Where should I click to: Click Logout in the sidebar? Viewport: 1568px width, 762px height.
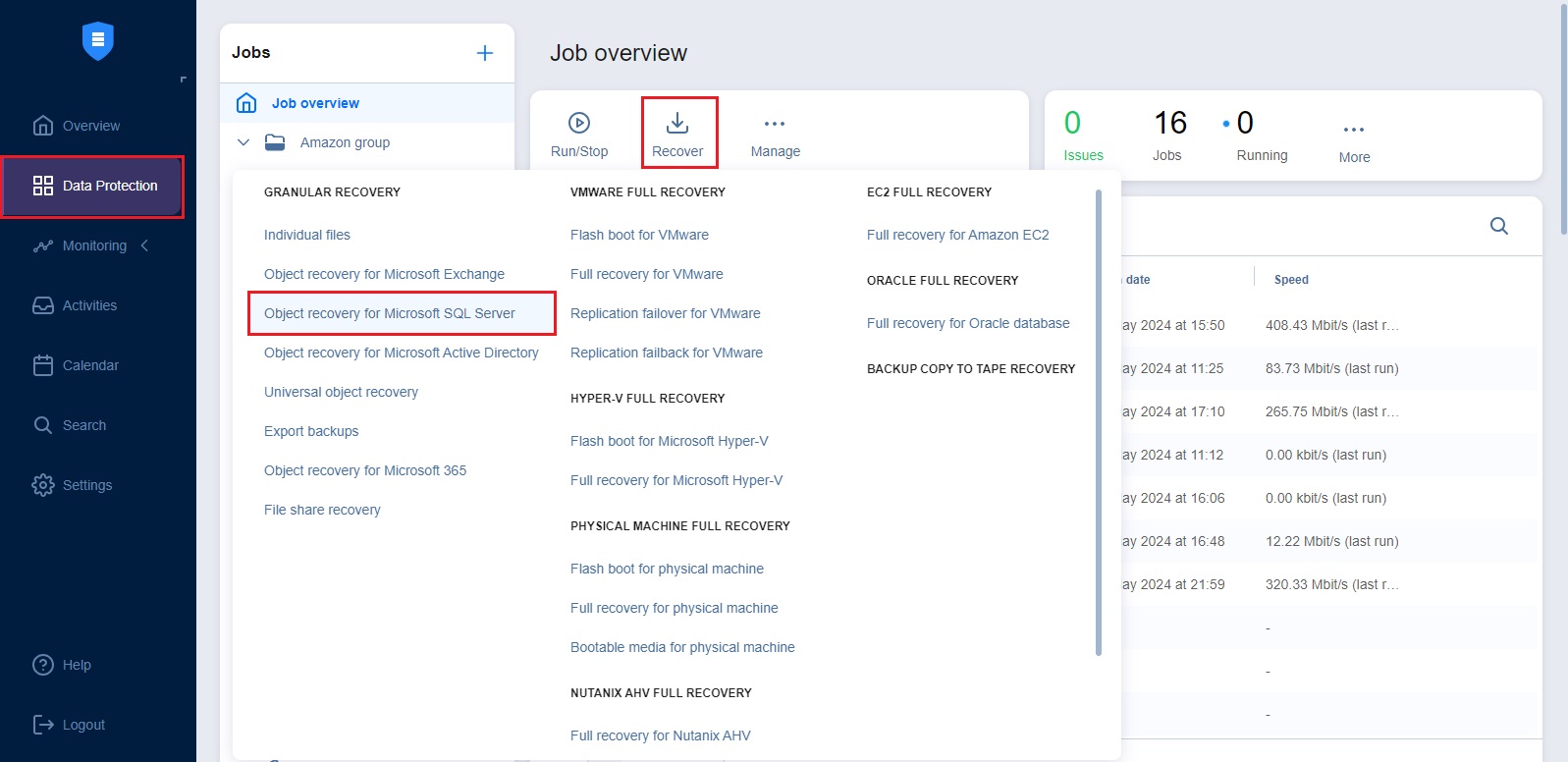pyautogui.click(x=83, y=725)
